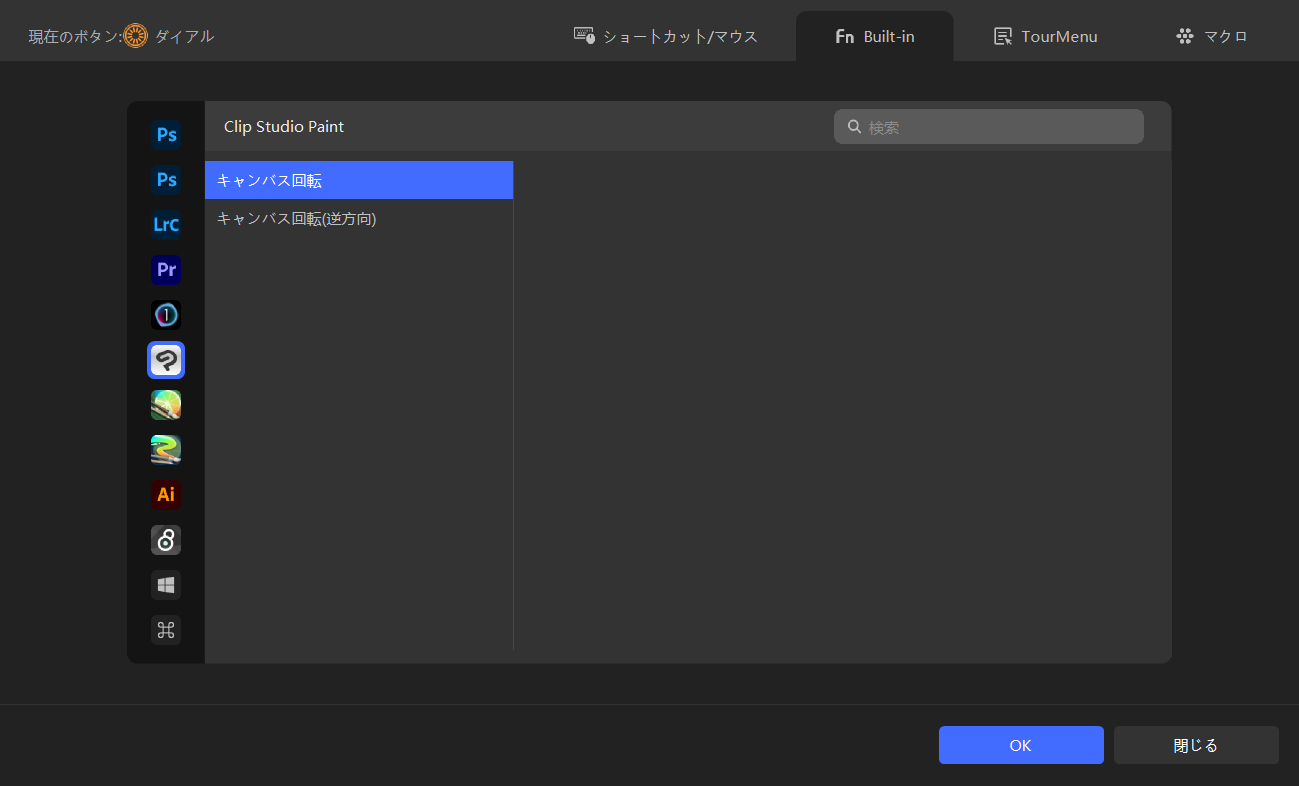Viewport: 1299px width, 786px height.
Task: Select the Windows logo icon in sidebar
Action: coord(166,585)
